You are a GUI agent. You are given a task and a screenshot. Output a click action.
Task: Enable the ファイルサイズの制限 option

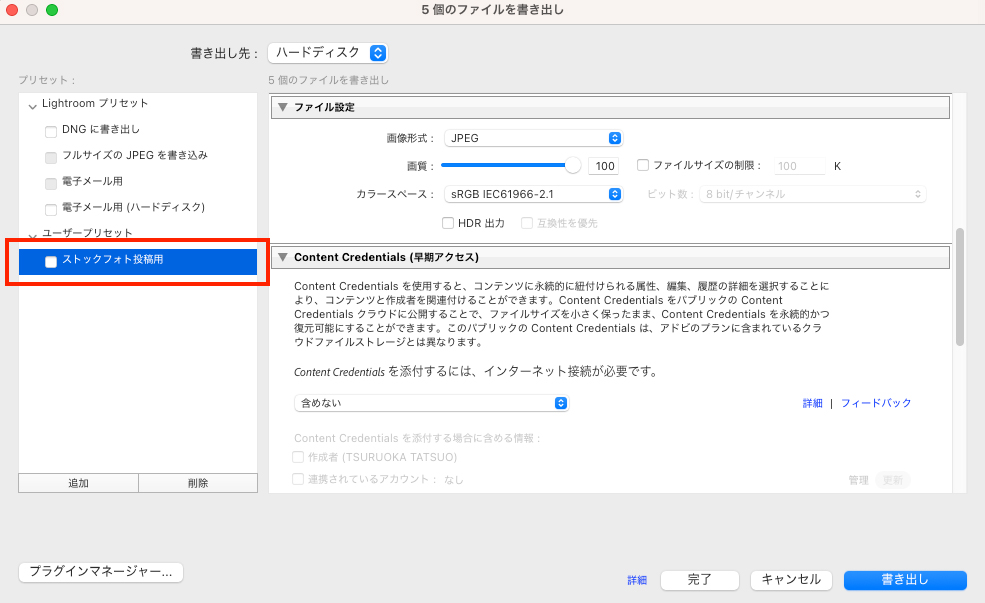641,165
